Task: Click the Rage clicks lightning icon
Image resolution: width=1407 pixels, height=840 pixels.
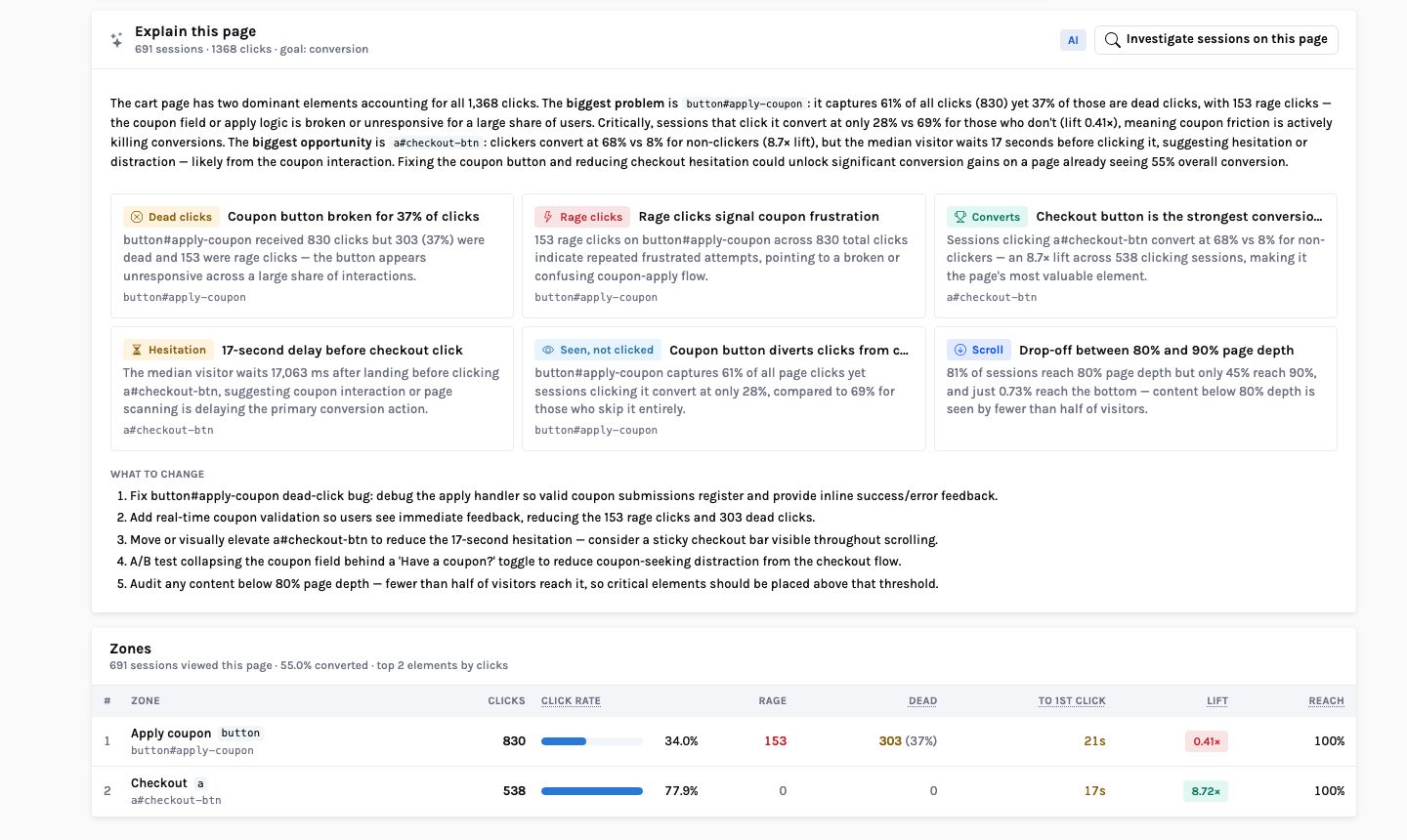Action: [x=548, y=217]
